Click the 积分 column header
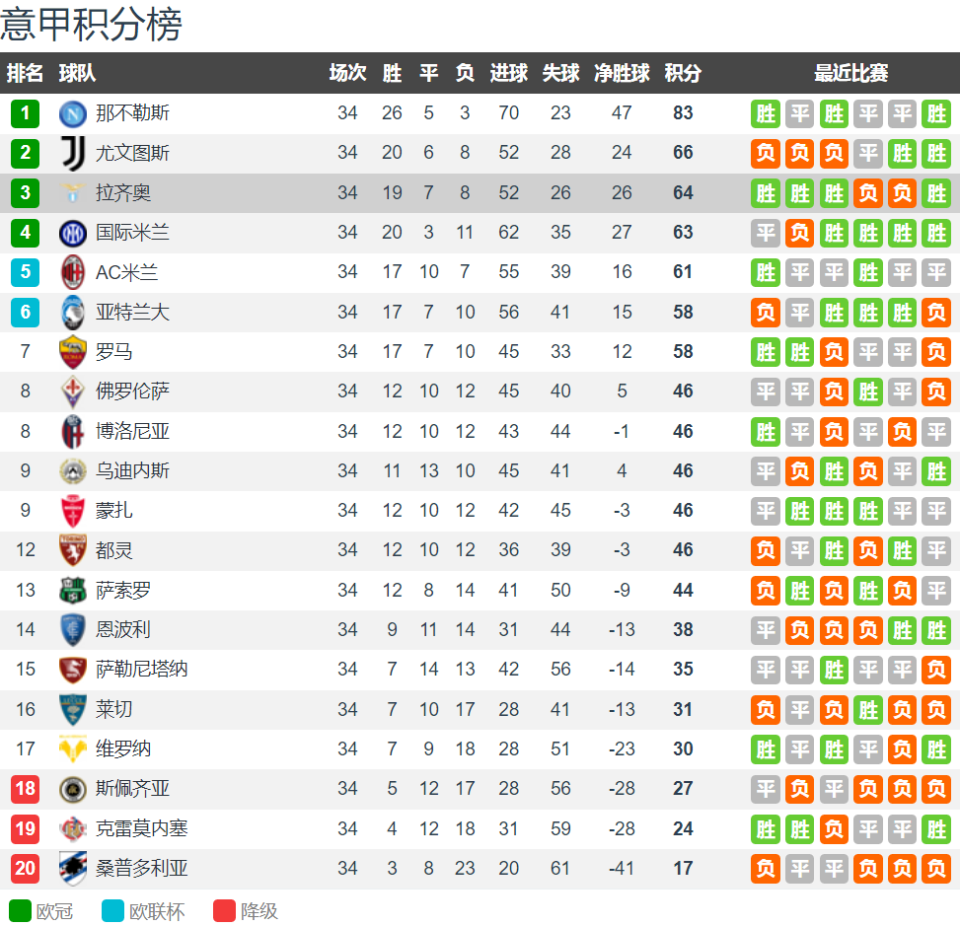This screenshot has height=926, width=960. (683, 73)
